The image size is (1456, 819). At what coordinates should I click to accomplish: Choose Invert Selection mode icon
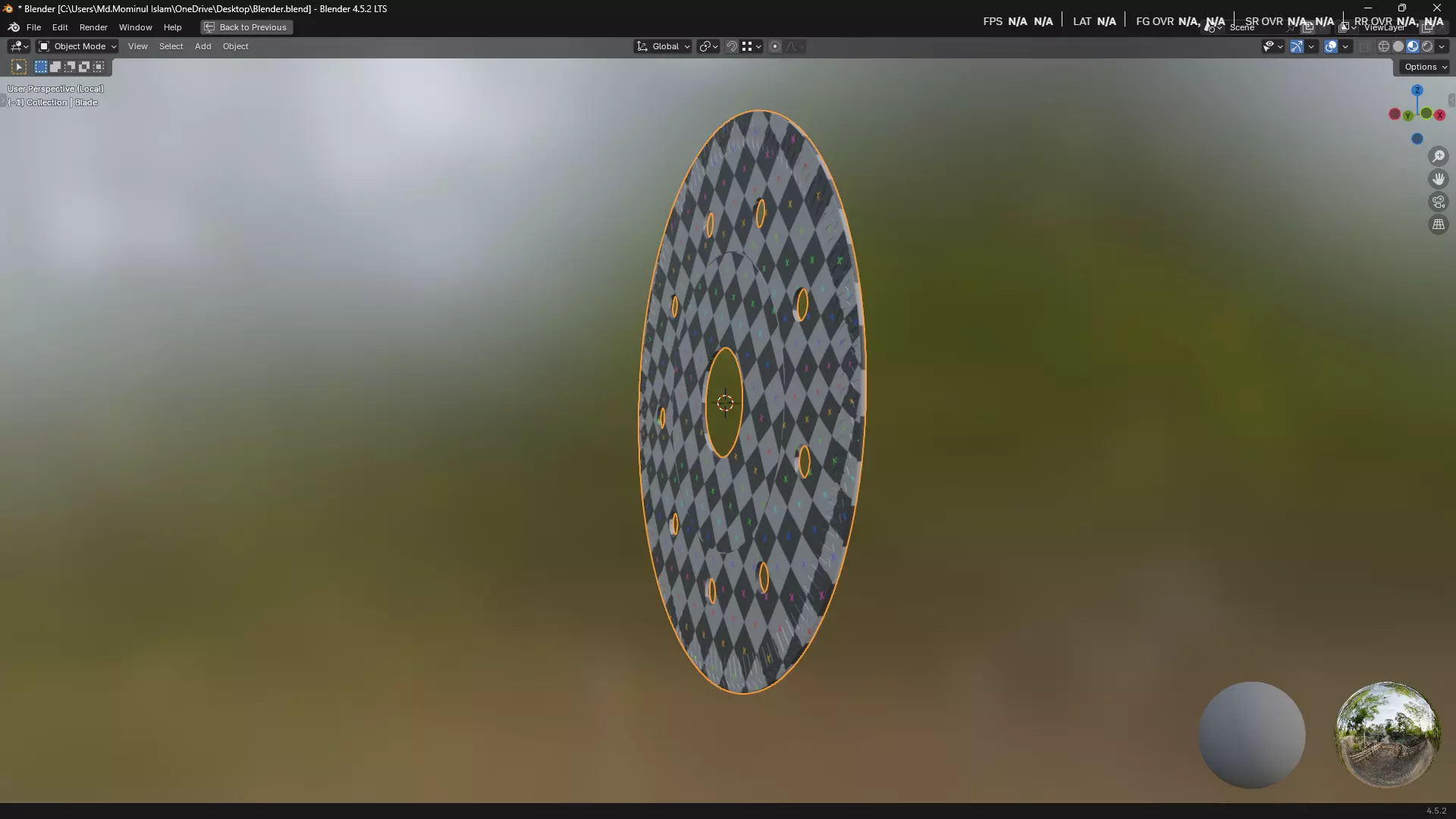[84, 67]
